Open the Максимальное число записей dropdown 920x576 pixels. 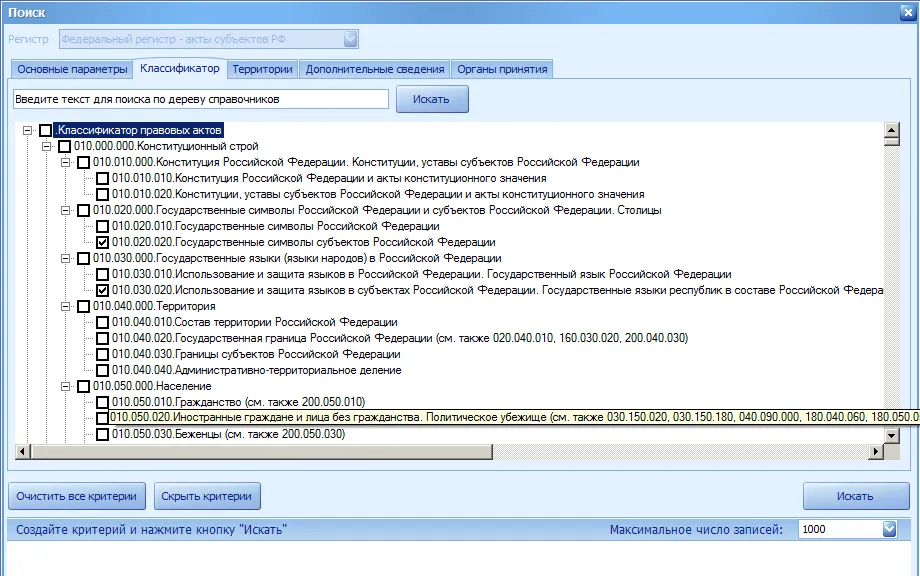[889, 529]
